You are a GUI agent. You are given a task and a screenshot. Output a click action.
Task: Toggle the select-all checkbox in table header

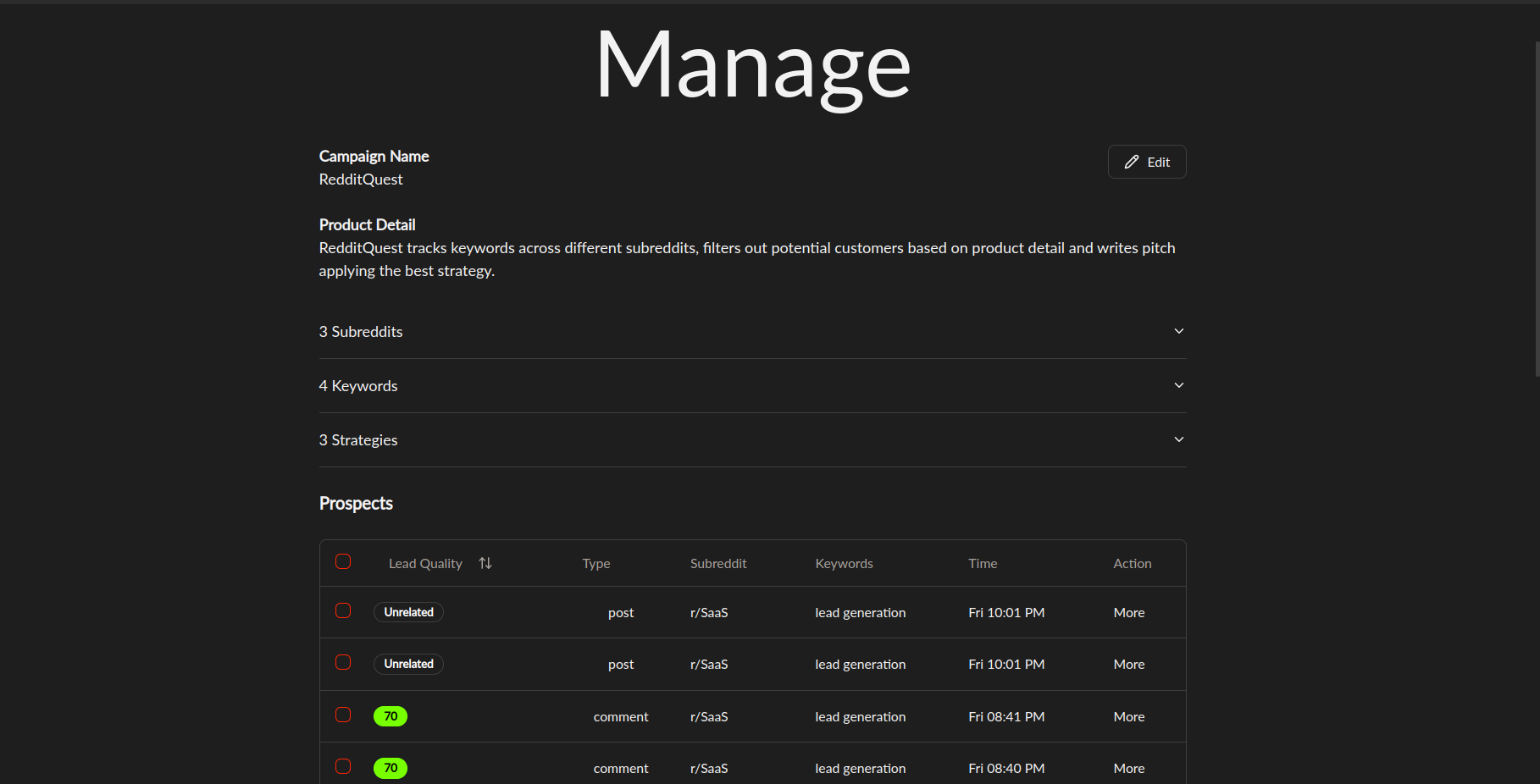point(343,561)
